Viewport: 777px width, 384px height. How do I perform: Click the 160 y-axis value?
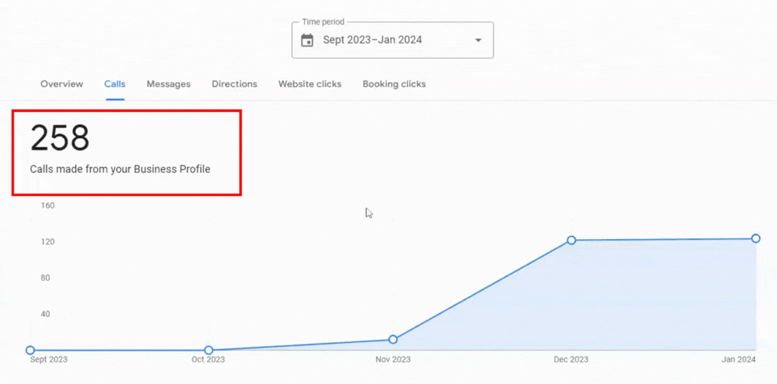(48, 206)
